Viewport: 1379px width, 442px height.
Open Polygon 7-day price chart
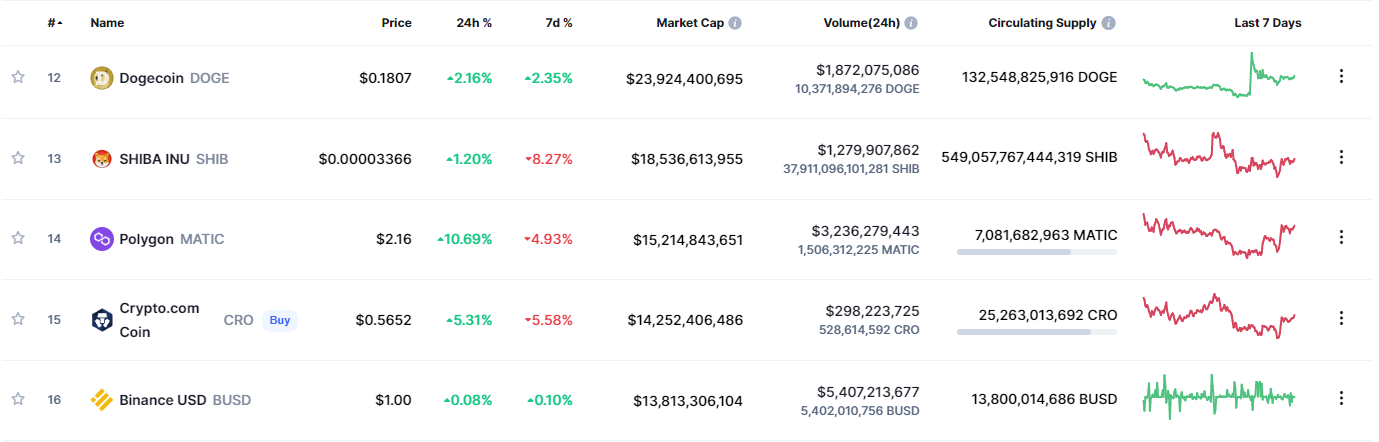[x=1219, y=236]
